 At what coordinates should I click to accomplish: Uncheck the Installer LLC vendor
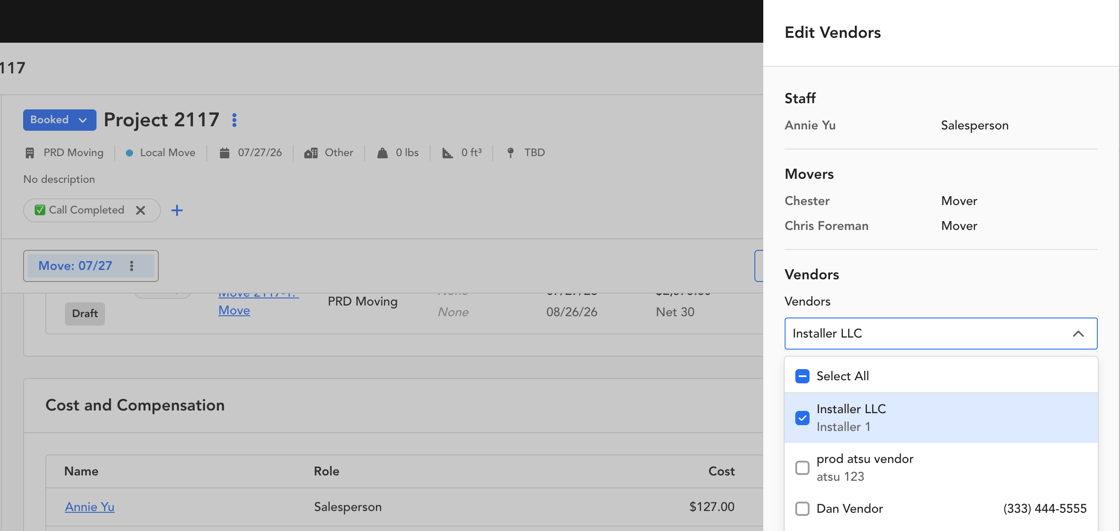(802, 418)
